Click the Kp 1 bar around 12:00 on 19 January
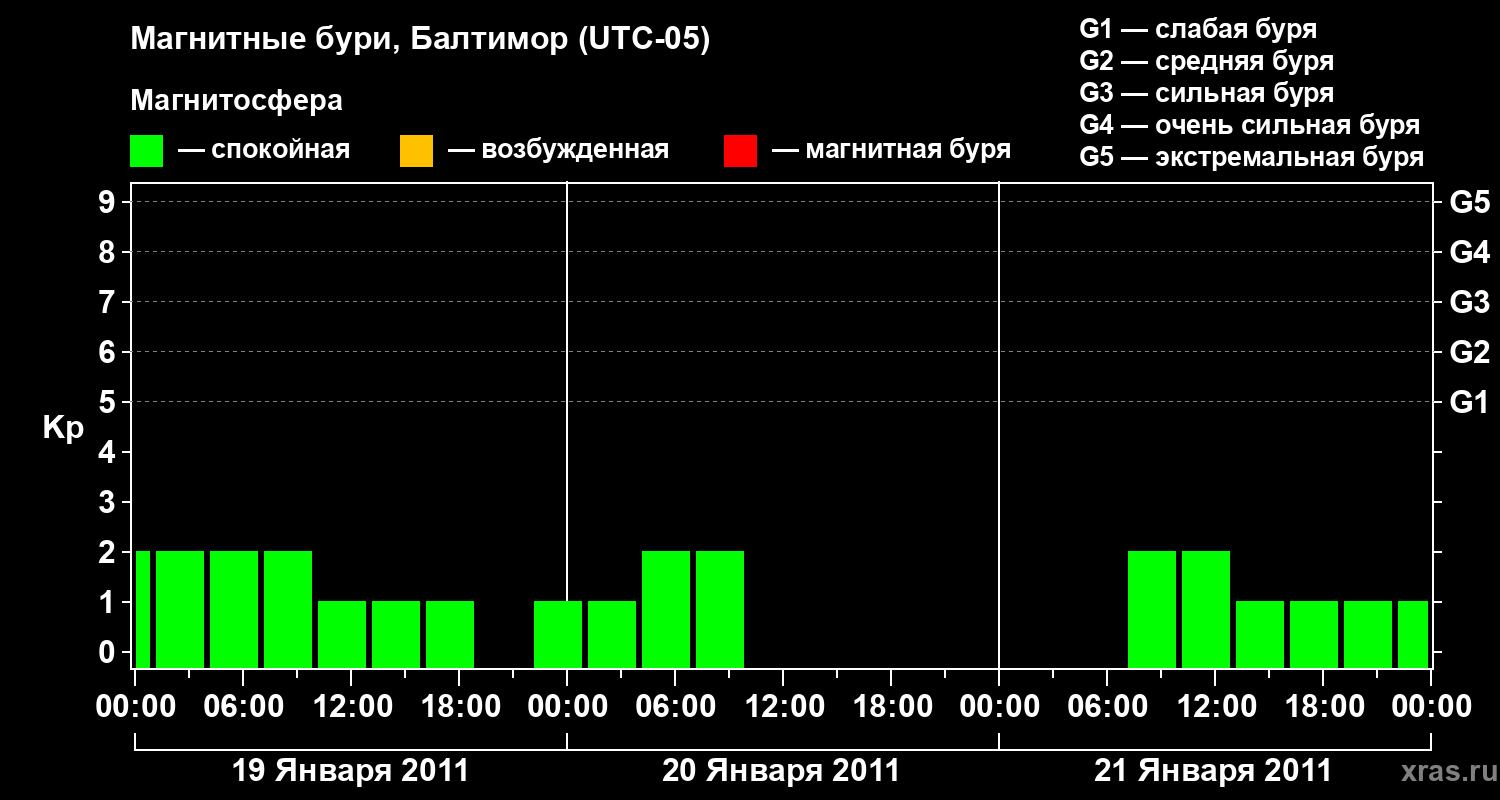The width and height of the screenshot is (1500, 800). coord(342,634)
